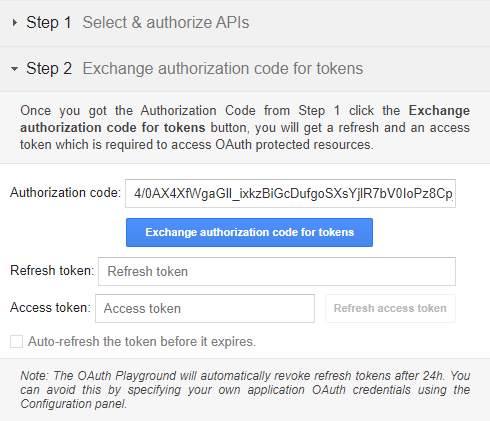Click the 'Refresh token:' field label
Screen dimensions: 490x421
pos(52,271)
